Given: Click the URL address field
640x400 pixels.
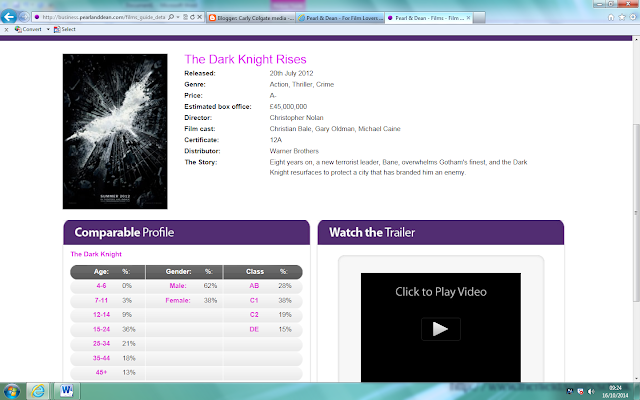Looking at the screenshot, I should 103,17.
